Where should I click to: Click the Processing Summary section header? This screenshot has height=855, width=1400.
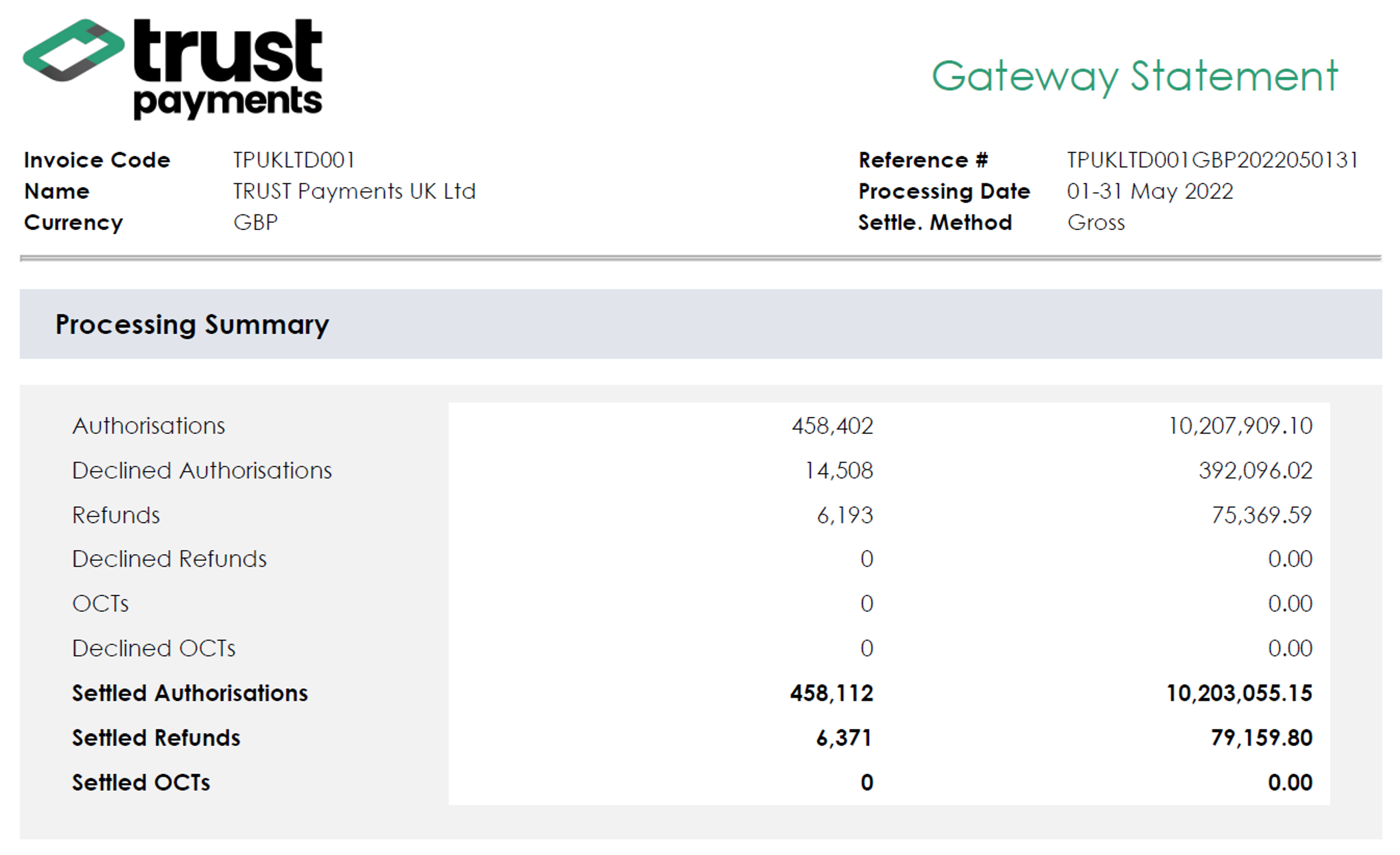pyautogui.click(x=192, y=324)
